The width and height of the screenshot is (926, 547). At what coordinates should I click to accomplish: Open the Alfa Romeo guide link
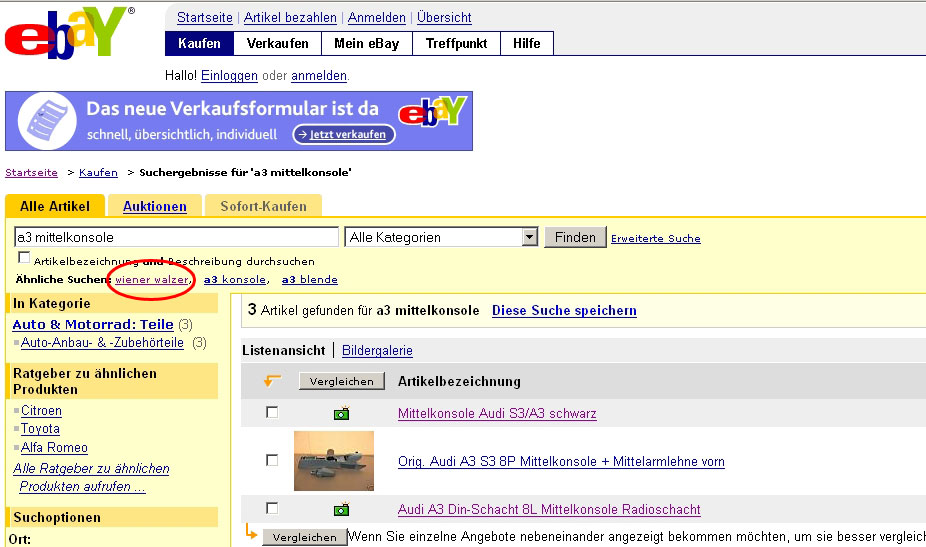pos(54,448)
